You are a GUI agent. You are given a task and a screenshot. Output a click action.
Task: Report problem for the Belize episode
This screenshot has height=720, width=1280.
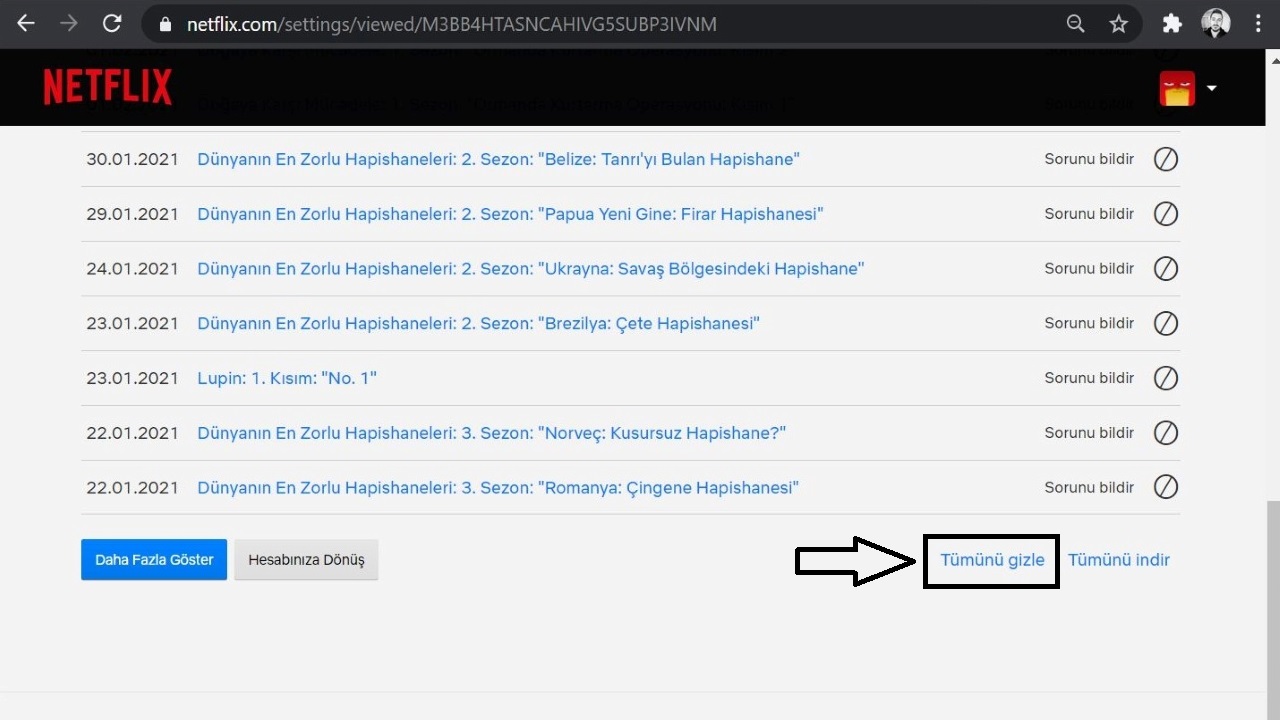click(1089, 159)
